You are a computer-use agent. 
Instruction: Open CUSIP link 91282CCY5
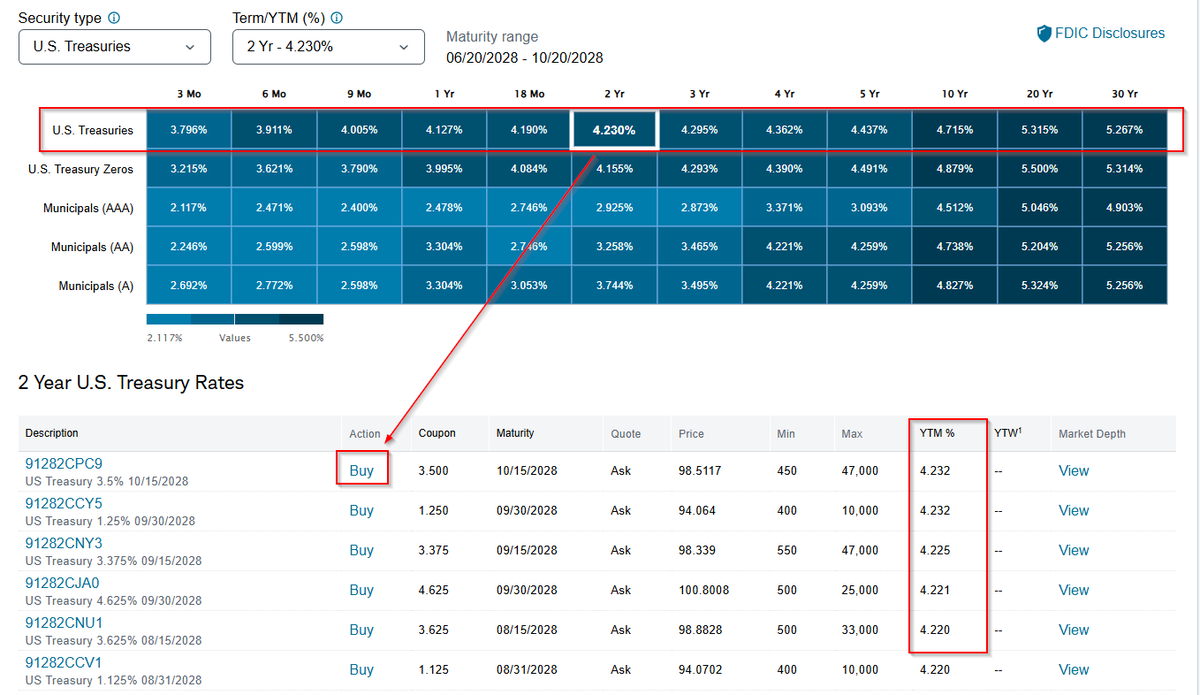(x=64, y=504)
